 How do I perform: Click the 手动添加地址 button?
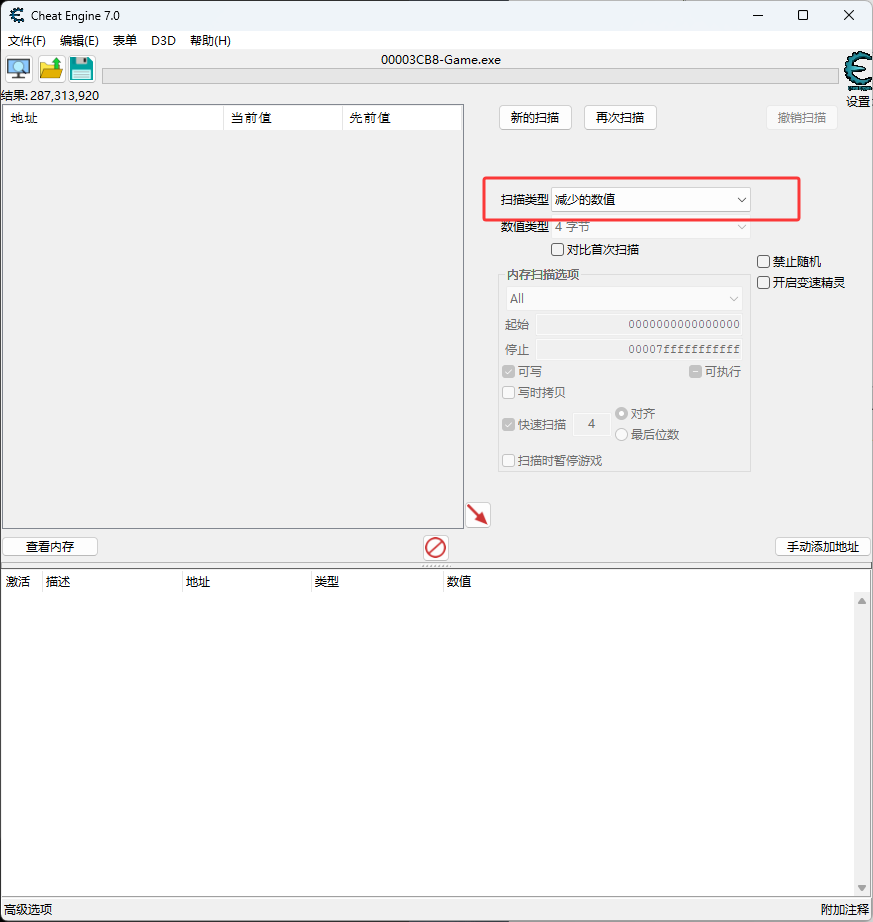[x=823, y=547]
